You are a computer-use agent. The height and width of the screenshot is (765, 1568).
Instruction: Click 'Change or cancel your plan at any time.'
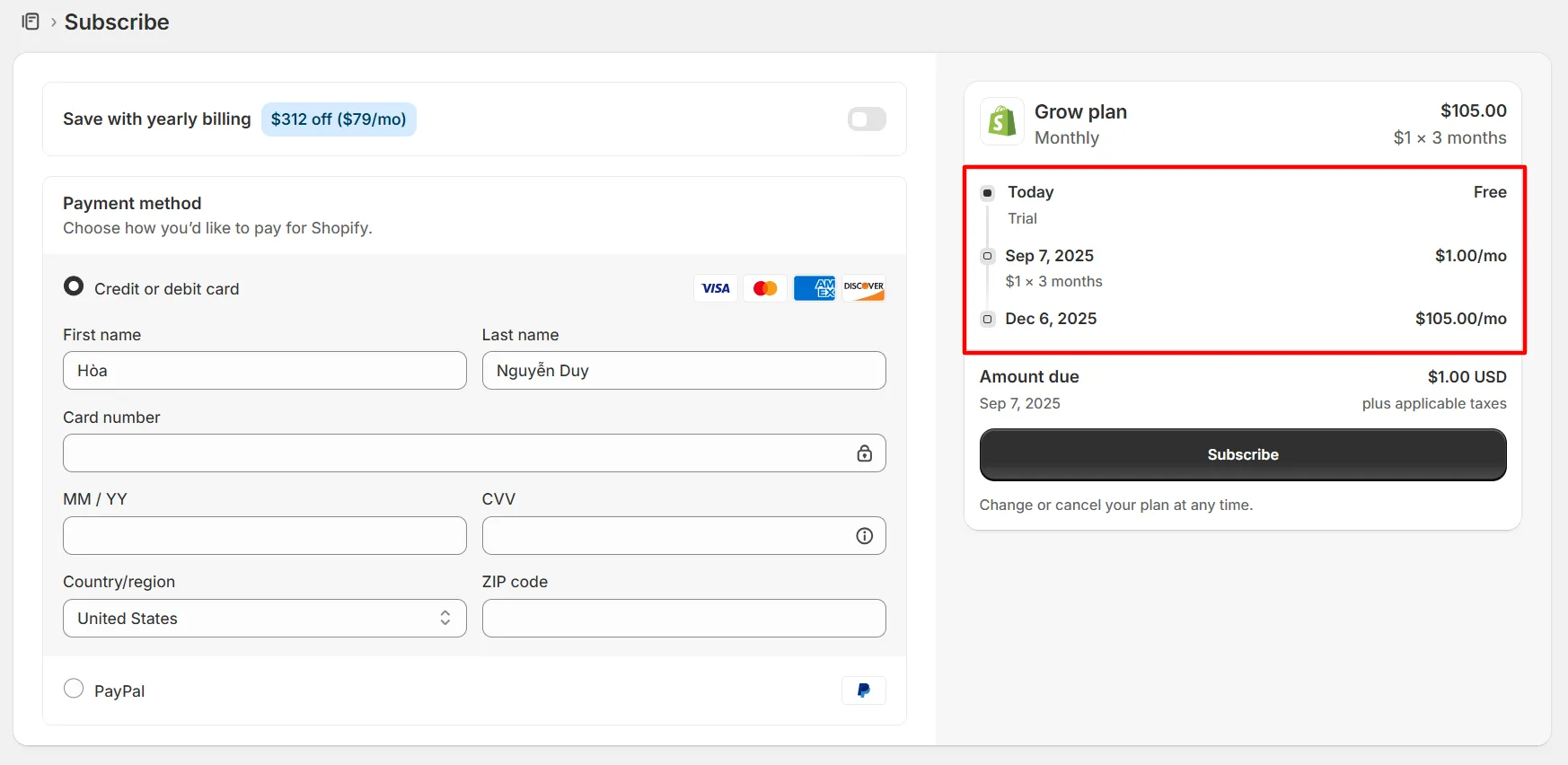click(1116, 506)
